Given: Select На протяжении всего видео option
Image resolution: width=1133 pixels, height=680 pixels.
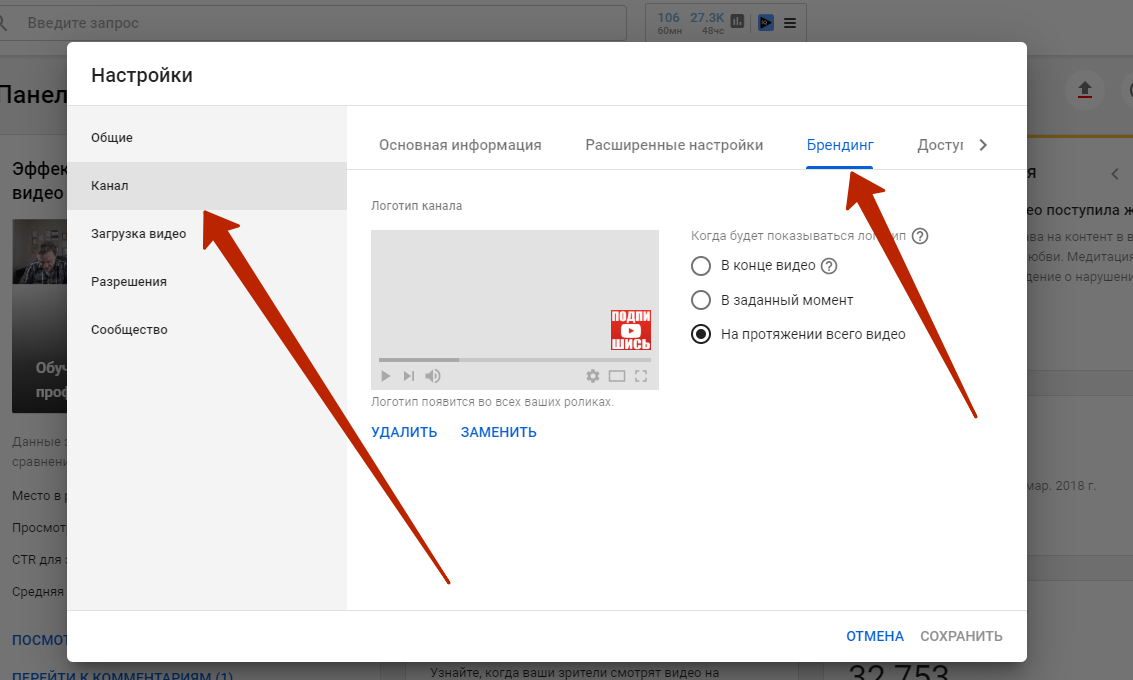Looking at the screenshot, I should [x=701, y=334].
